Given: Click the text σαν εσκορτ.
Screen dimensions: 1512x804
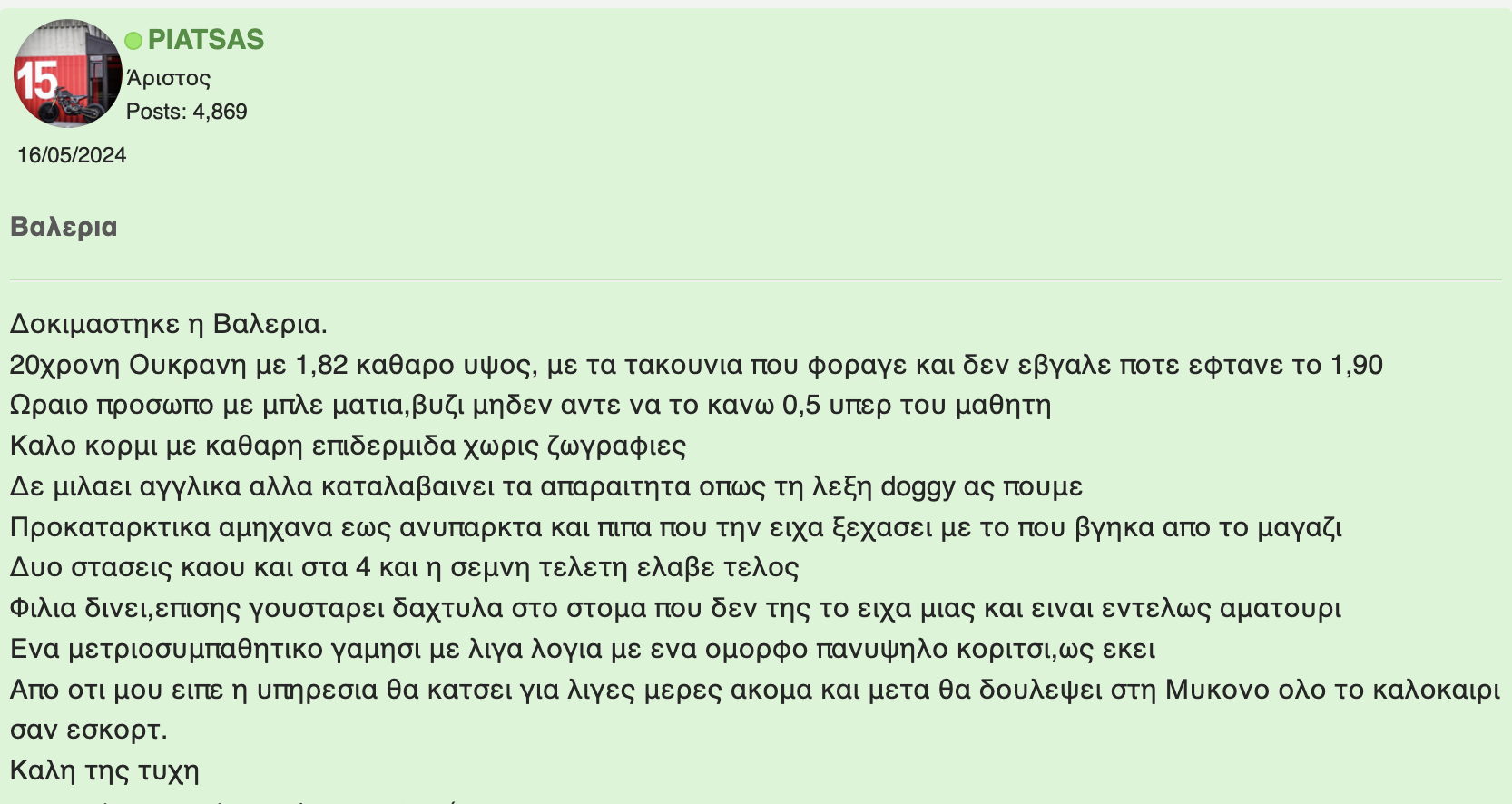Looking at the screenshot, I should (x=89, y=730).
